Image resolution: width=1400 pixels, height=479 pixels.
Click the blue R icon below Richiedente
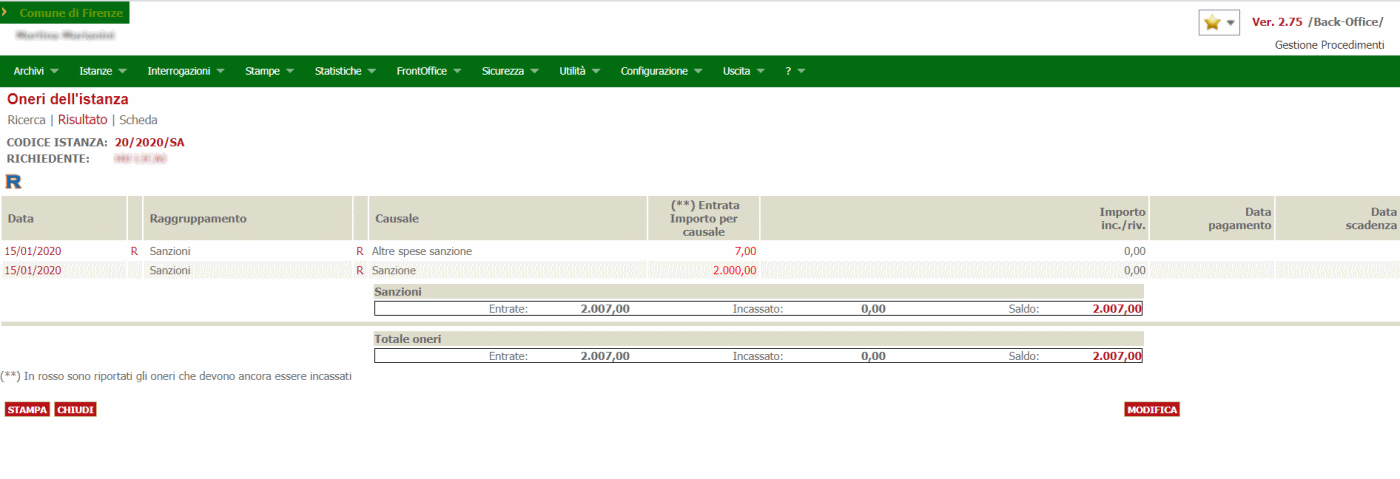tap(13, 181)
